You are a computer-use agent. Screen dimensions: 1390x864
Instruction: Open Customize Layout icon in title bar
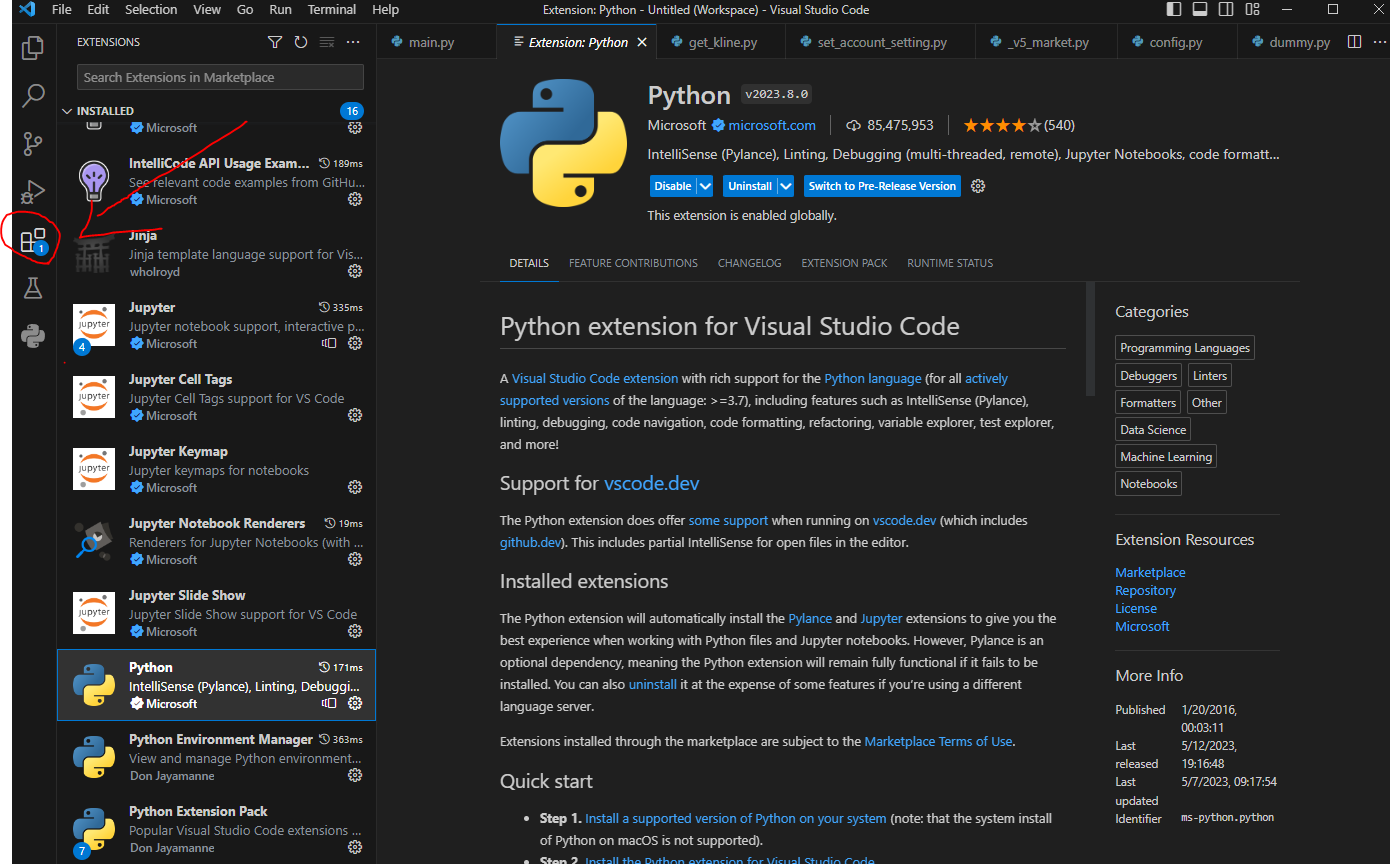pyautogui.click(x=1251, y=10)
